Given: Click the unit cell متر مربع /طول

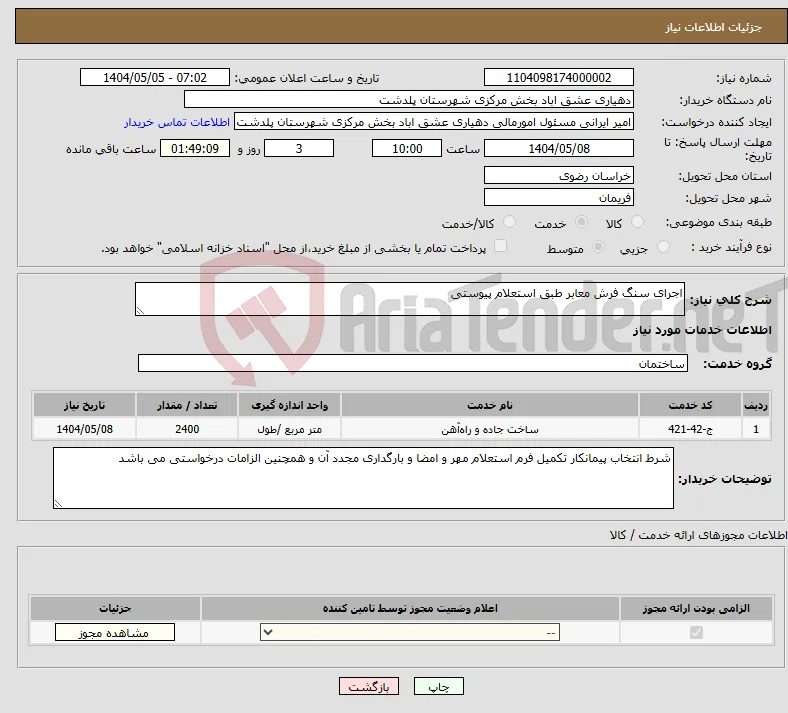Looking at the screenshot, I should (x=289, y=429).
